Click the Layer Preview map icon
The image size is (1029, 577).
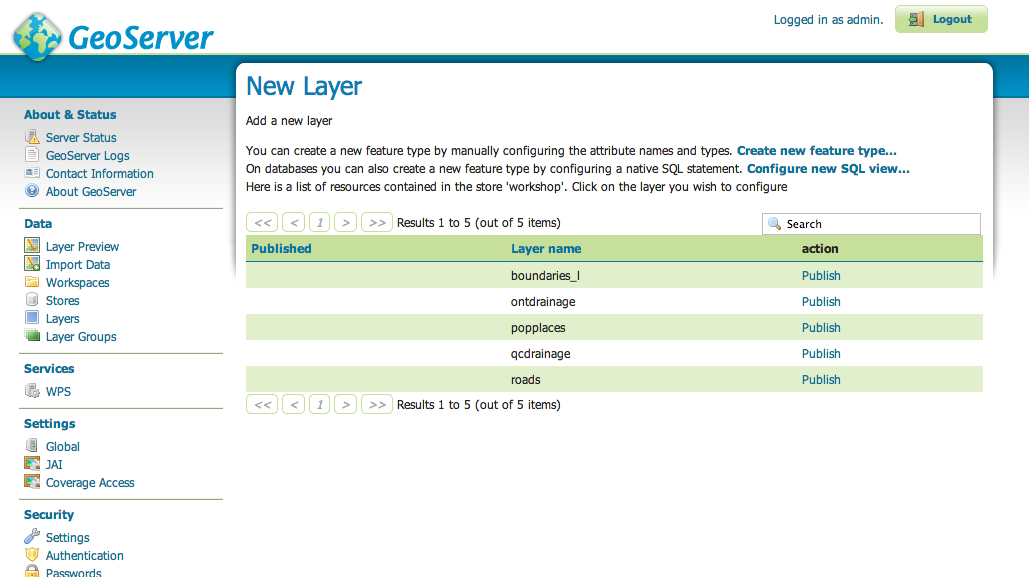32,246
